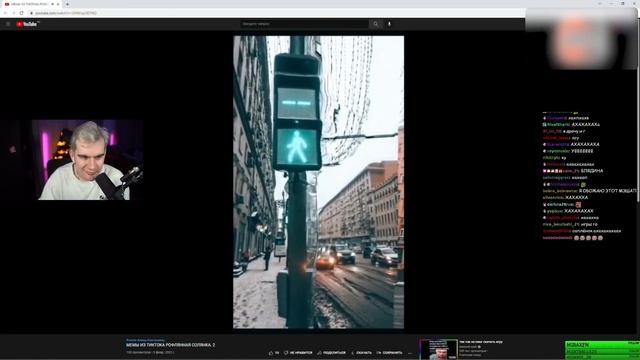Click chat message 'играл го'
The height and width of the screenshot is (360, 640).
(x=589, y=224)
